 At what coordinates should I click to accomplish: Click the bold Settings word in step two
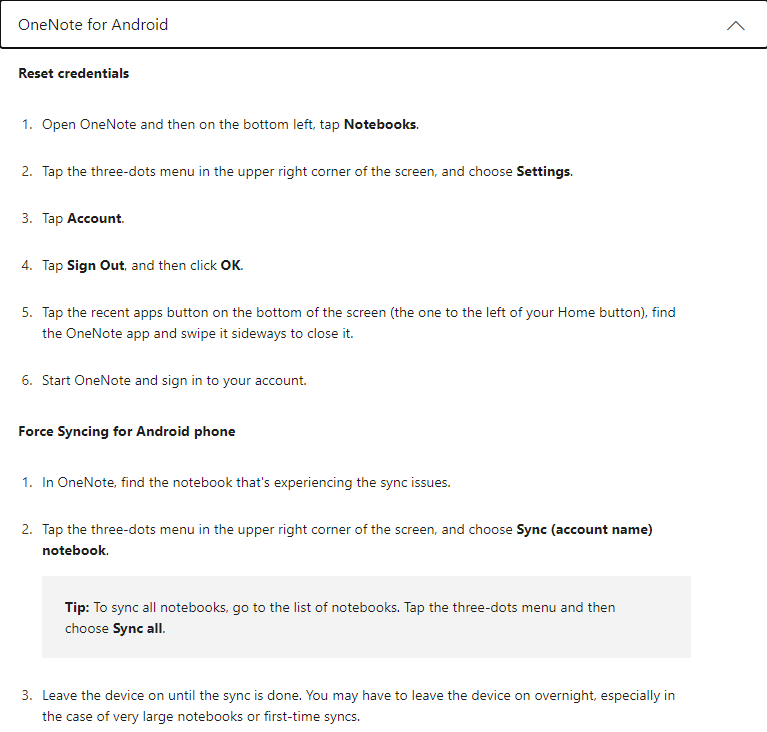coord(543,171)
